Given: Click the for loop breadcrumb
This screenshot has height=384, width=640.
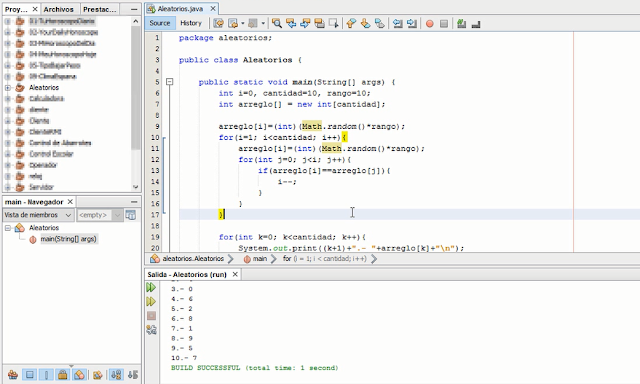Looking at the screenshot, I should (x=324, y=258).
